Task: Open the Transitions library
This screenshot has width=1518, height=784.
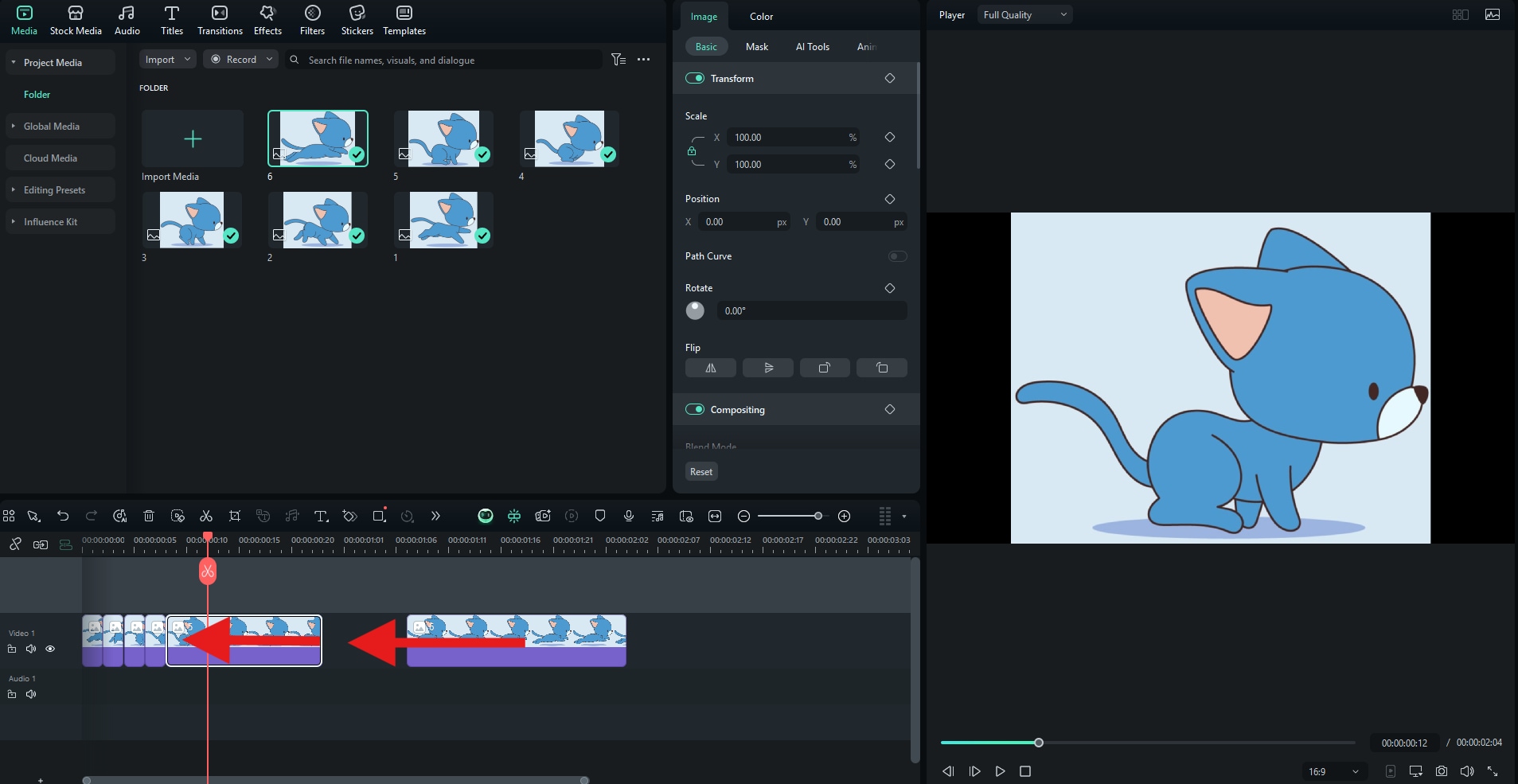Action: coord(220,21)
